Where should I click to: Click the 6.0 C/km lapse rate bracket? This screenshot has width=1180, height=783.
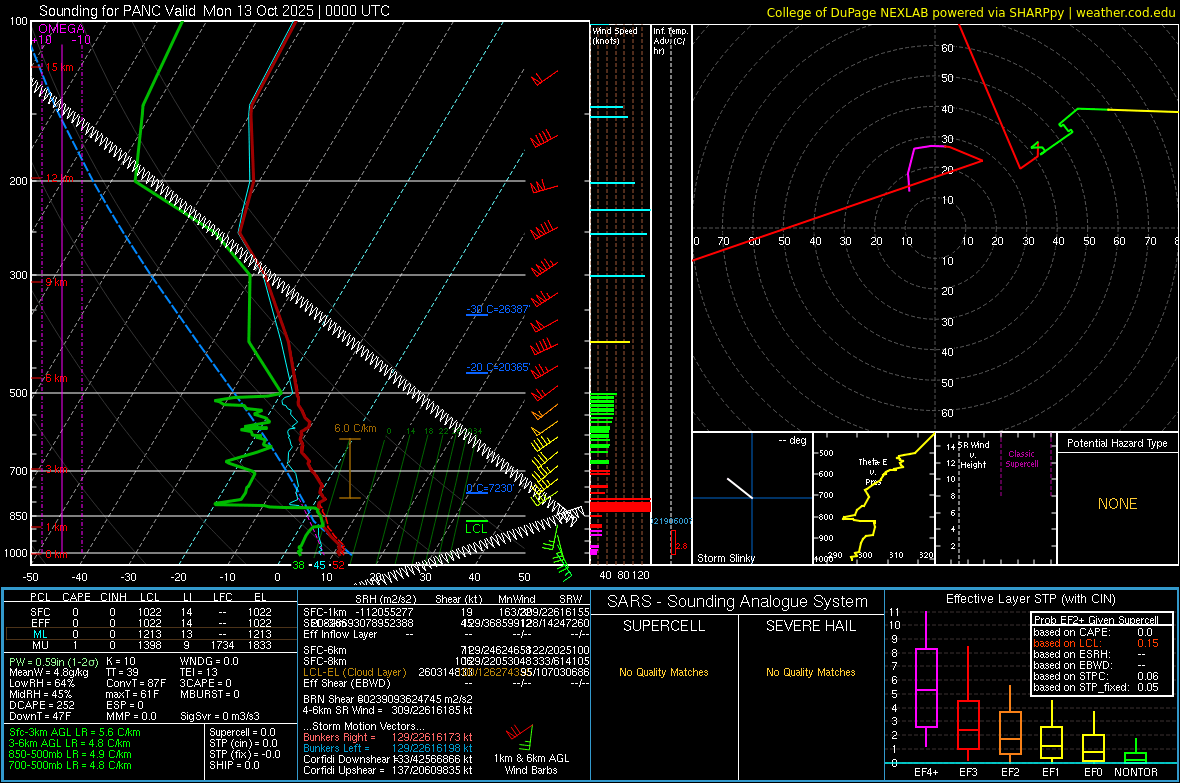click(349, 468)
